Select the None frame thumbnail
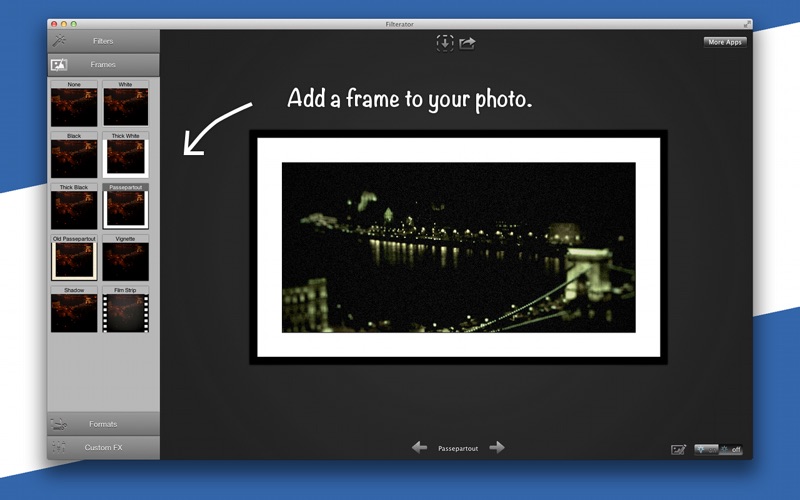 pyautogui.click(x=74, y=104)
